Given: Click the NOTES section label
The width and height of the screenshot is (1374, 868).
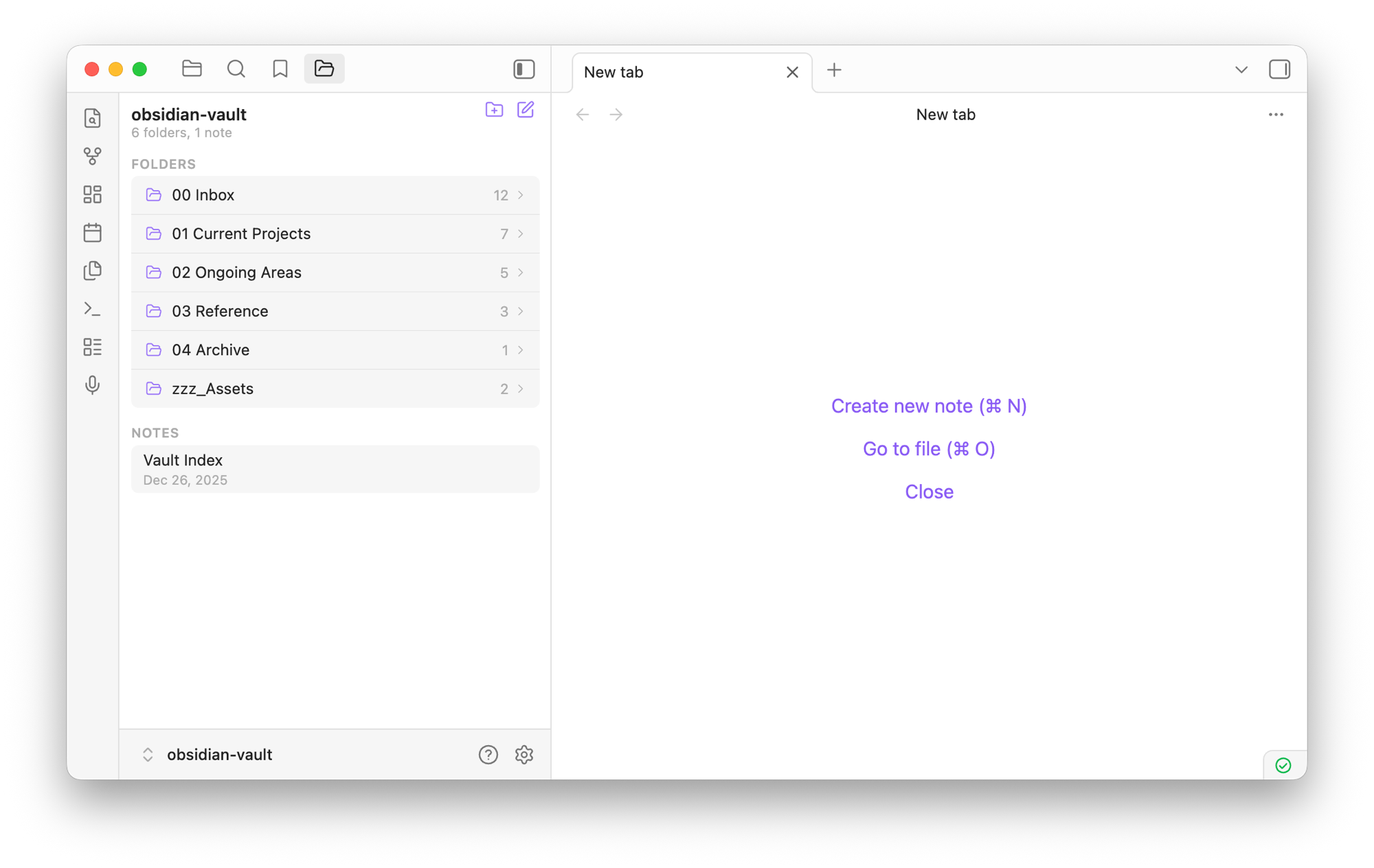Looking at the screenshot, I should 155,433.
